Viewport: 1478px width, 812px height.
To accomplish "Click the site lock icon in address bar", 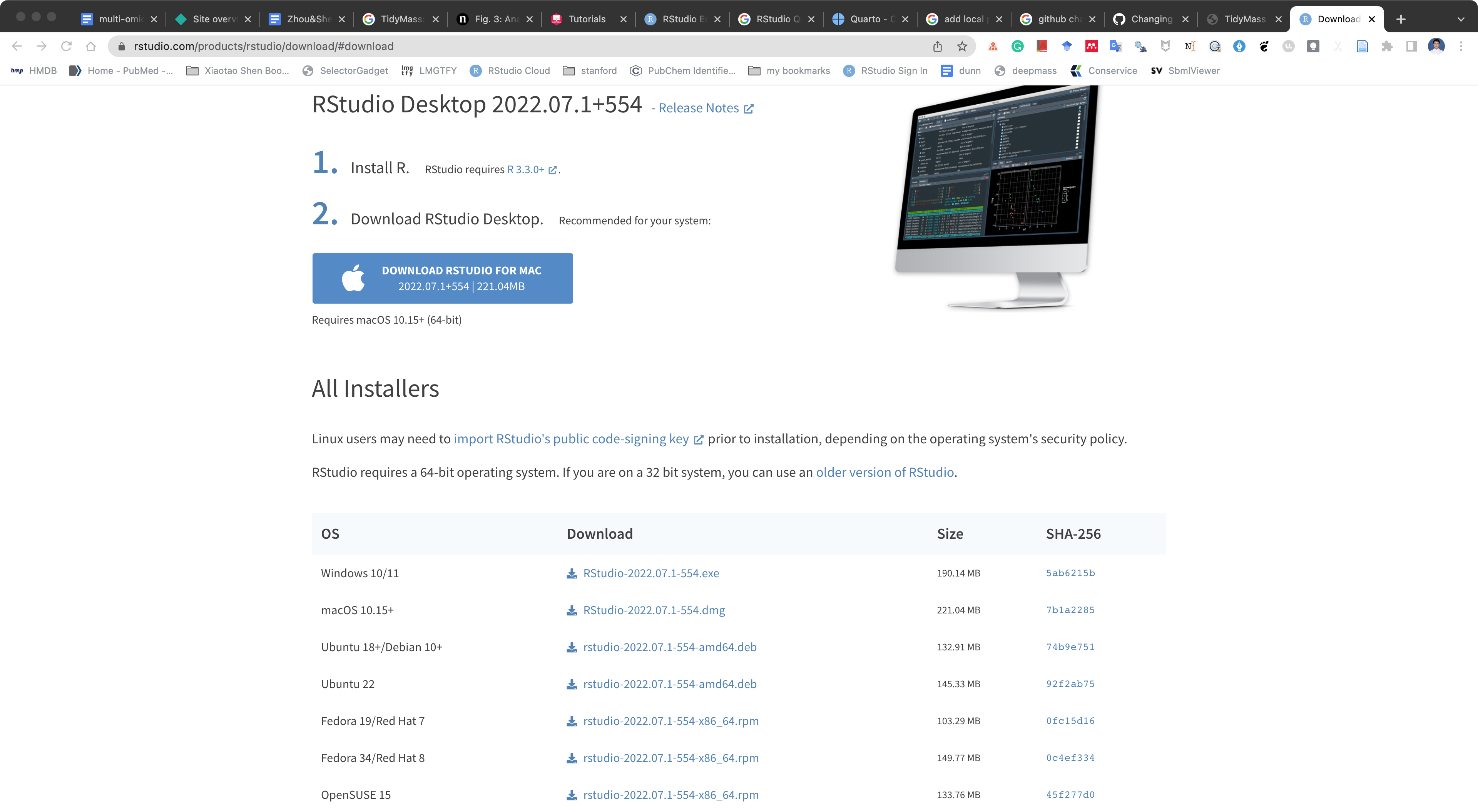I will pyautogui.click(x=121, y=47).
